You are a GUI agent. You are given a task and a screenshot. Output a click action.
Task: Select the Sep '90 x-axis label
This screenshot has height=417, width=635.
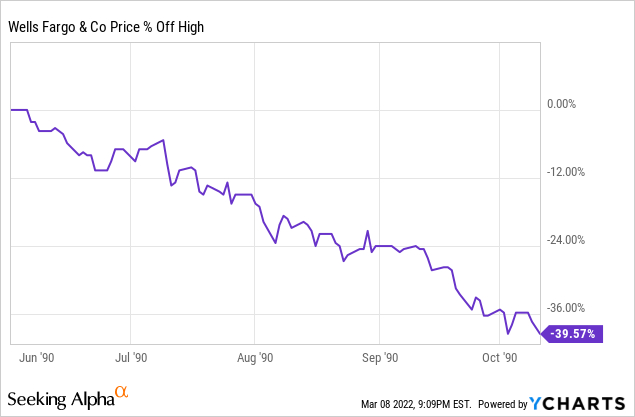tap(379, 356)
